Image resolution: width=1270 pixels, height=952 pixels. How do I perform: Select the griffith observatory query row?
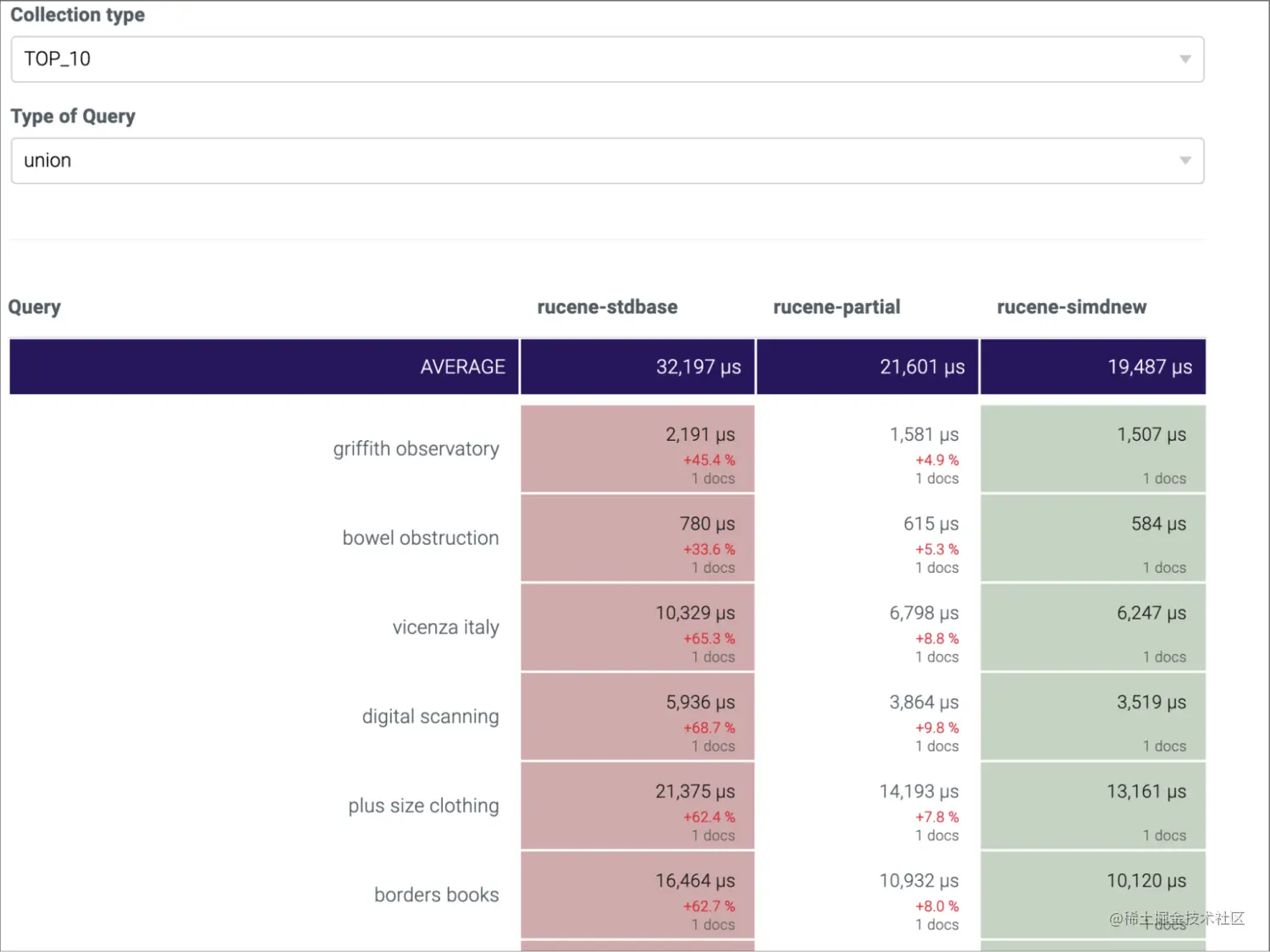[x=416, y=448]
